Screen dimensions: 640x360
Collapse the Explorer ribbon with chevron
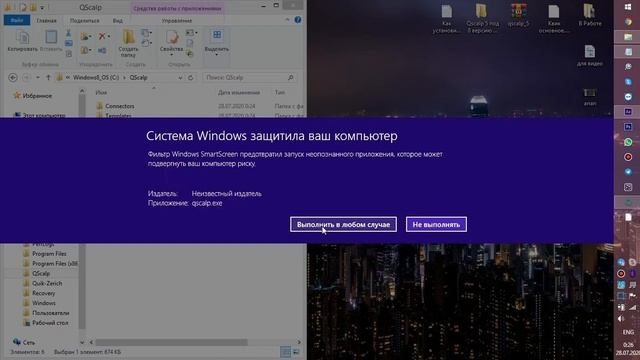(x=287, y=20)
